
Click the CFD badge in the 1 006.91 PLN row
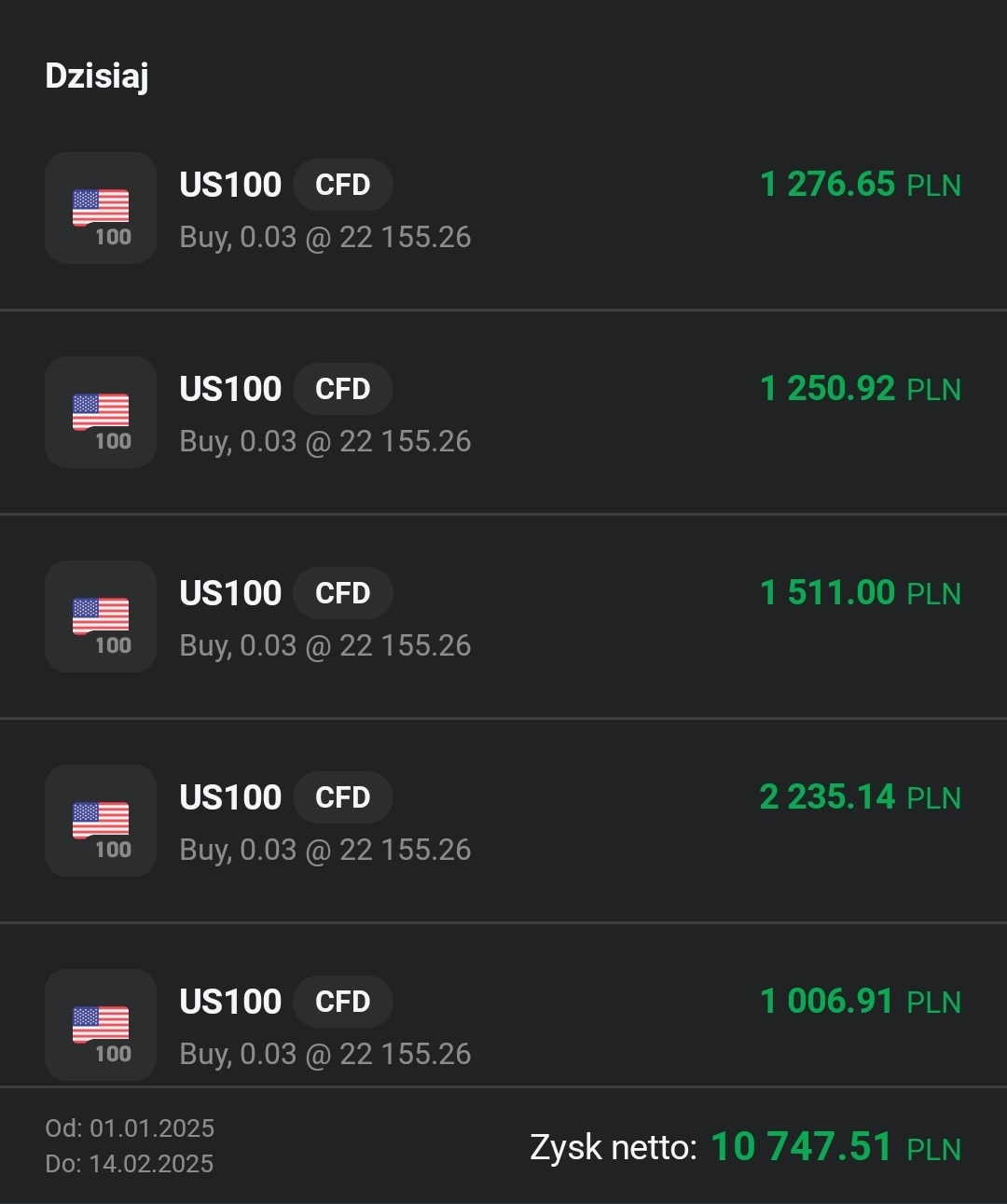(342, 1002)
